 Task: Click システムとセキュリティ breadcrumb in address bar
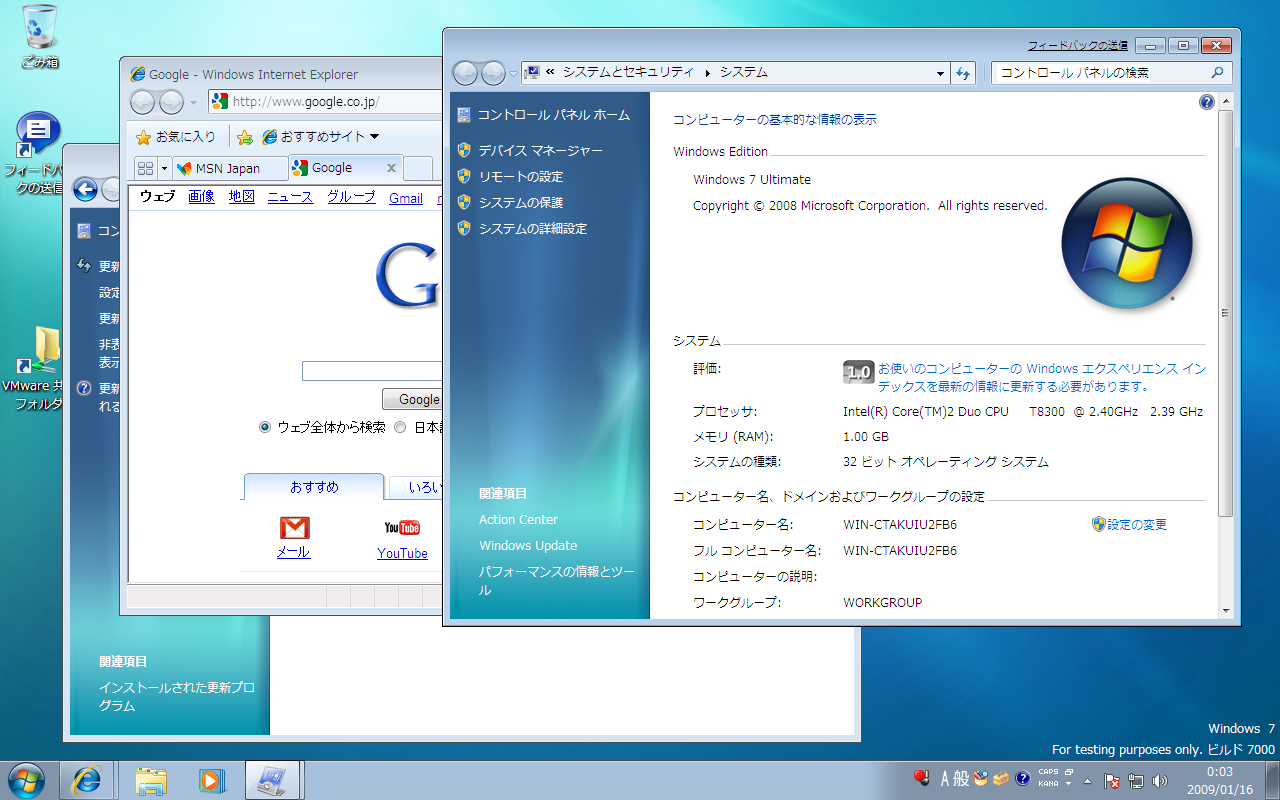(x=628, y=73)
